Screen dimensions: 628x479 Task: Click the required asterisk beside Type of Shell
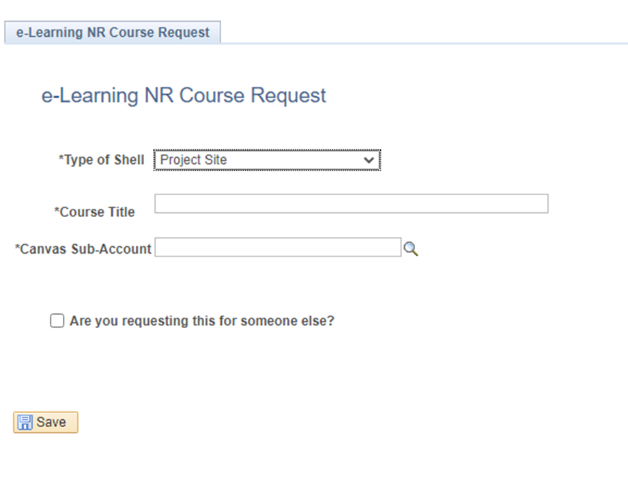(x=61, y=159)
